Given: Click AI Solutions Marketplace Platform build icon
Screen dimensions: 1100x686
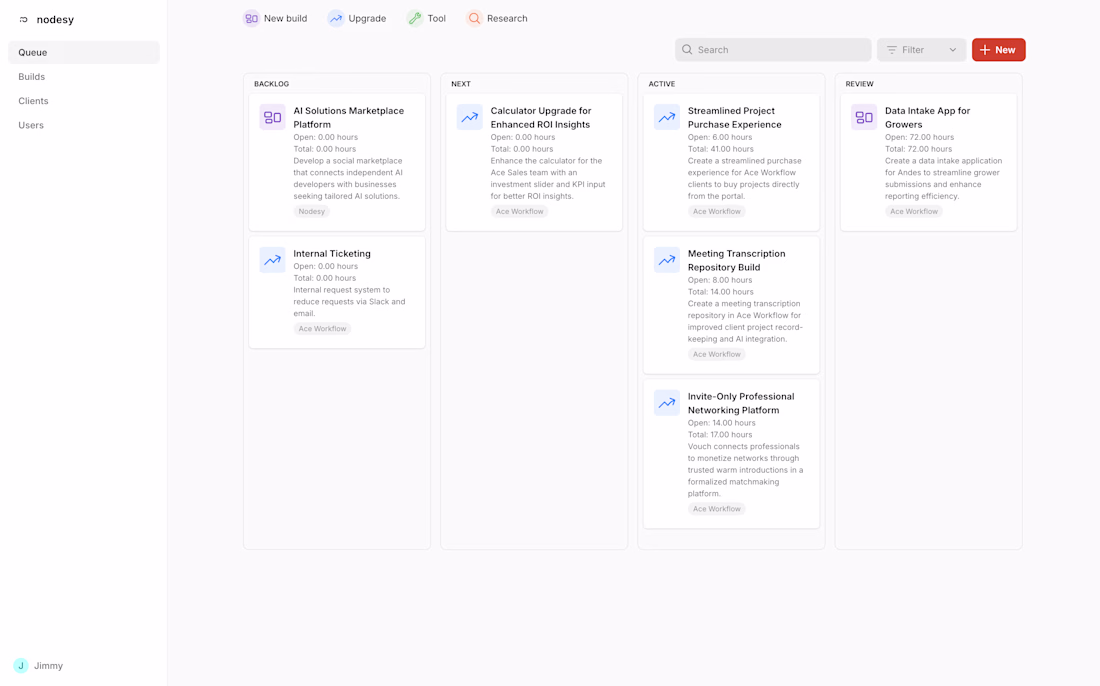Looking at the screenshot, I should tap(272, 117).
